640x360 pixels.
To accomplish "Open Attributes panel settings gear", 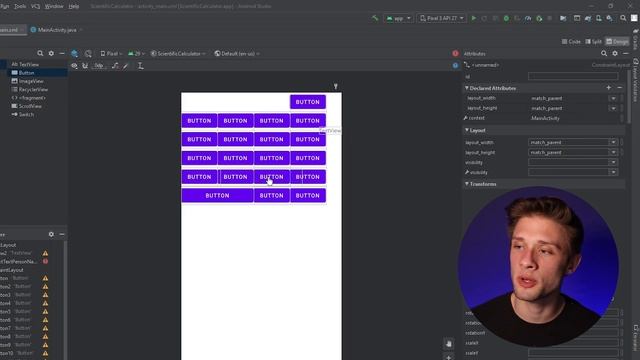I will click(x=615, y=53).
